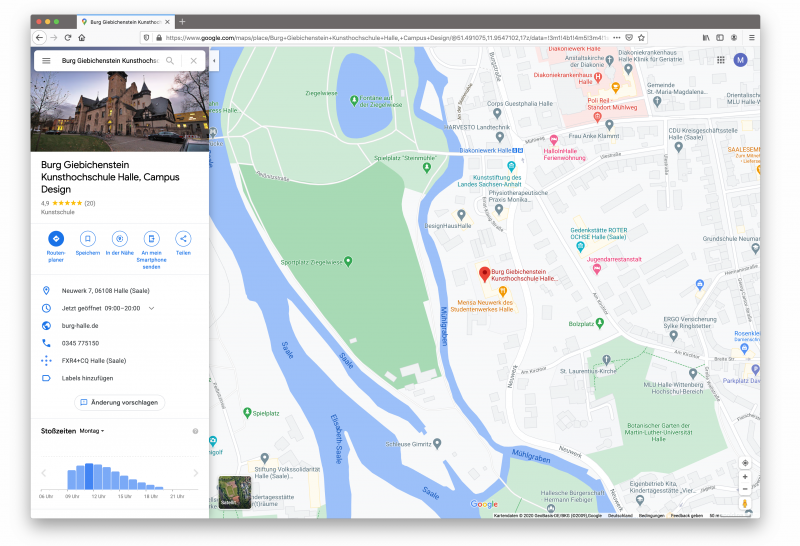The image size is (800, 546).
Task: Click the Labels hinzufügen entry
Action: click(87, 378)
